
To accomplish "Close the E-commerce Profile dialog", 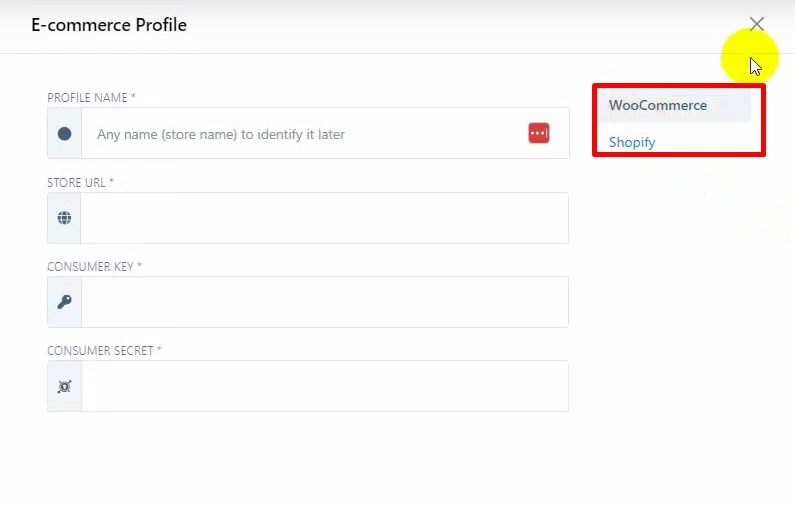I will click(757, 24).
